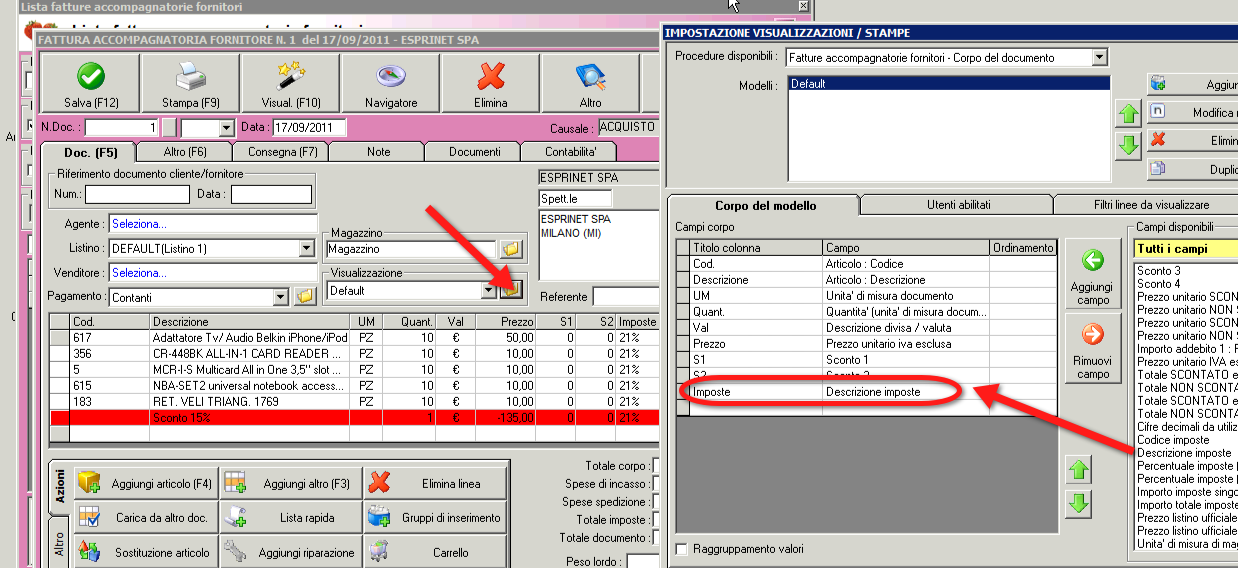Switch to Note tab

tap(378, 152)
